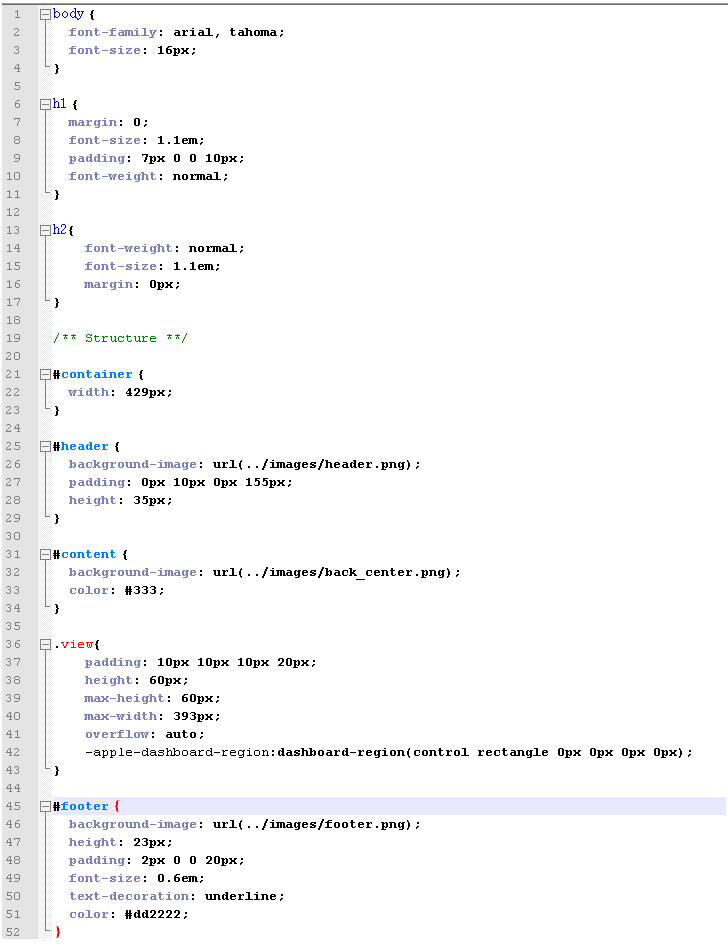
Task: Collapse the #header block fold marker
Action: pos(45,446)
